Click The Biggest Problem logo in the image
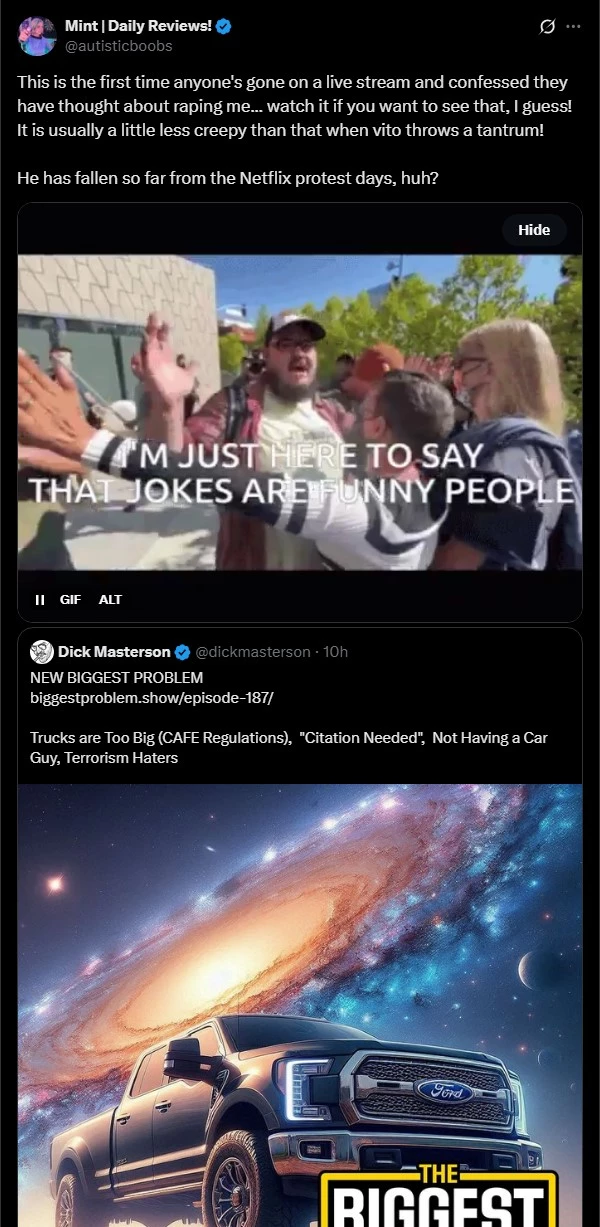 point(437,1194)
